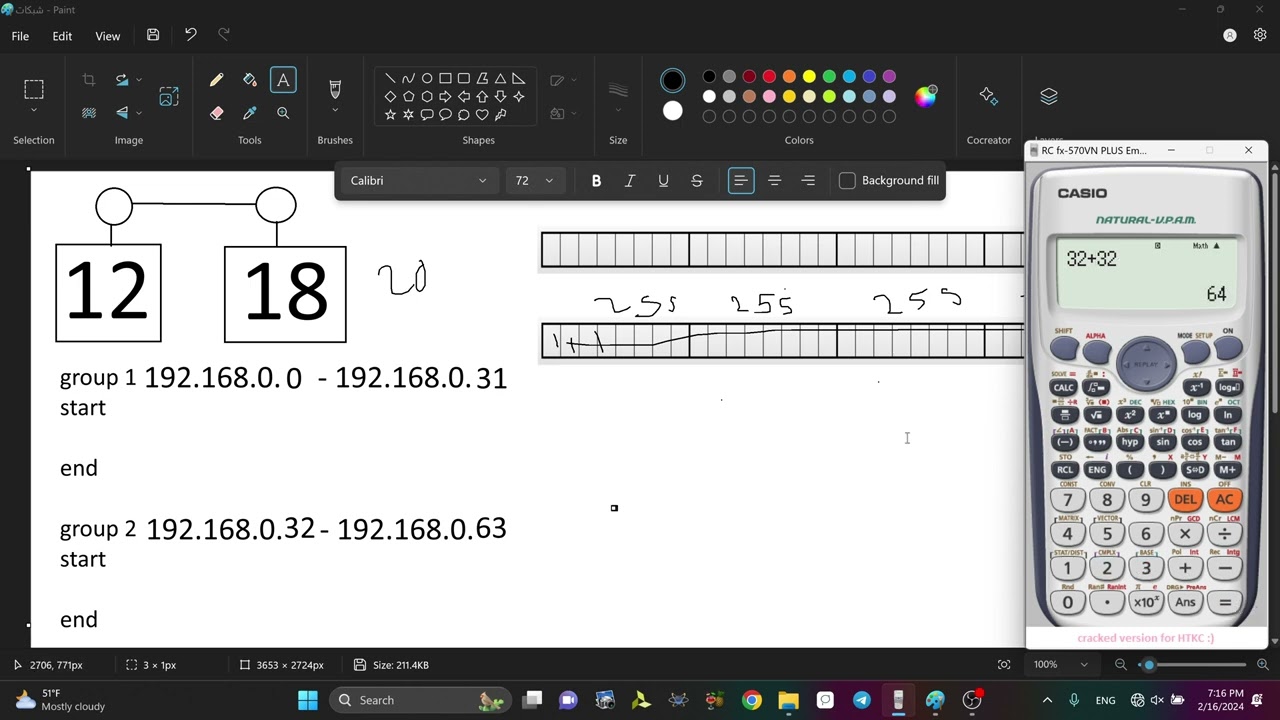Choose the rectangular Selection tool
The image size is (1280, 720).
[x=34, y=89]
